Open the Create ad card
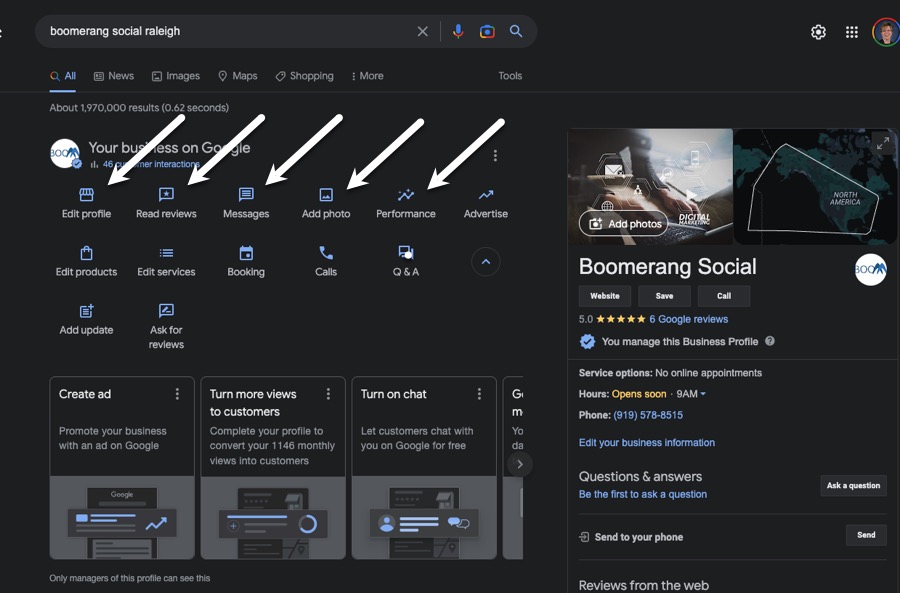This screenshot has width=900, height=593. point(122,468)
